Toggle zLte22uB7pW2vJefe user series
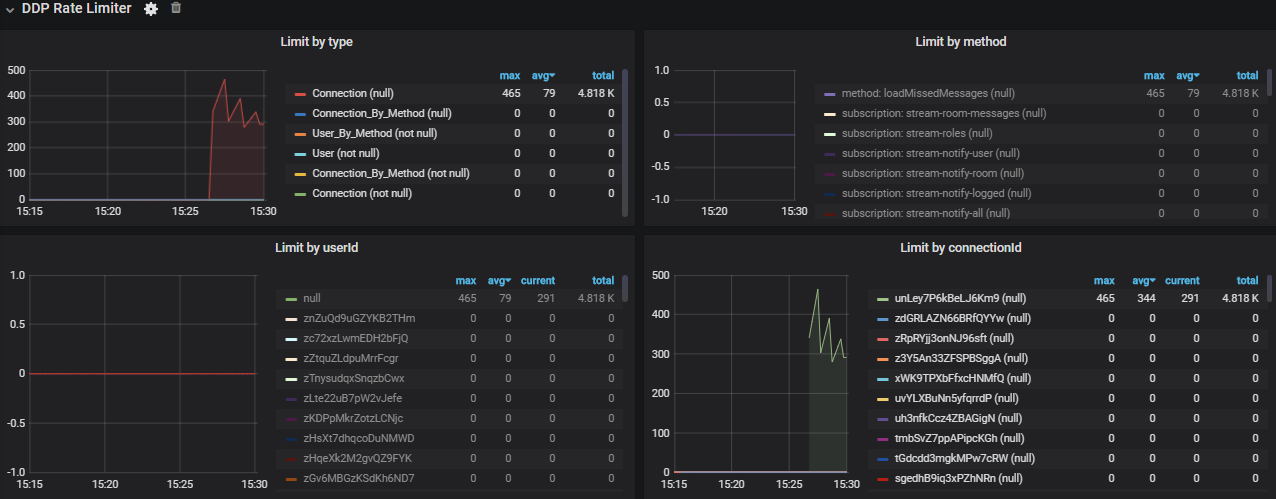 [x=352, y=398]
